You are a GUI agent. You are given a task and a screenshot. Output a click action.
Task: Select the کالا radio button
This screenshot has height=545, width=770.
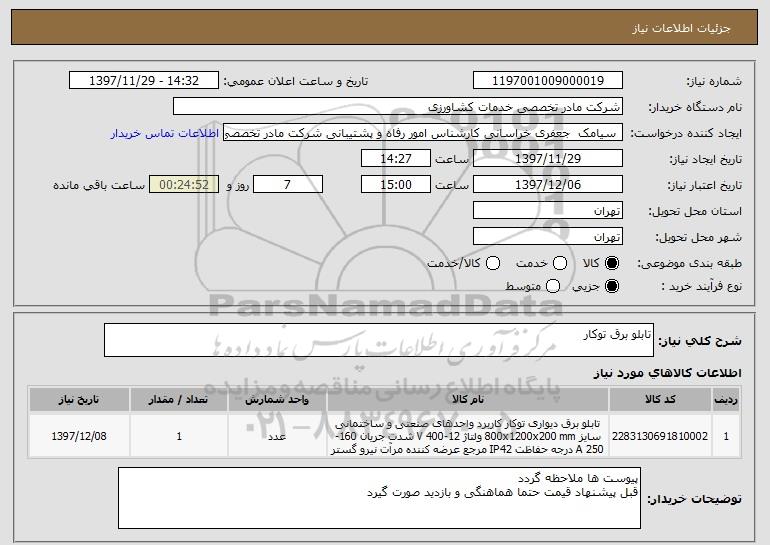pyautogui.click(x=612, y=264)
